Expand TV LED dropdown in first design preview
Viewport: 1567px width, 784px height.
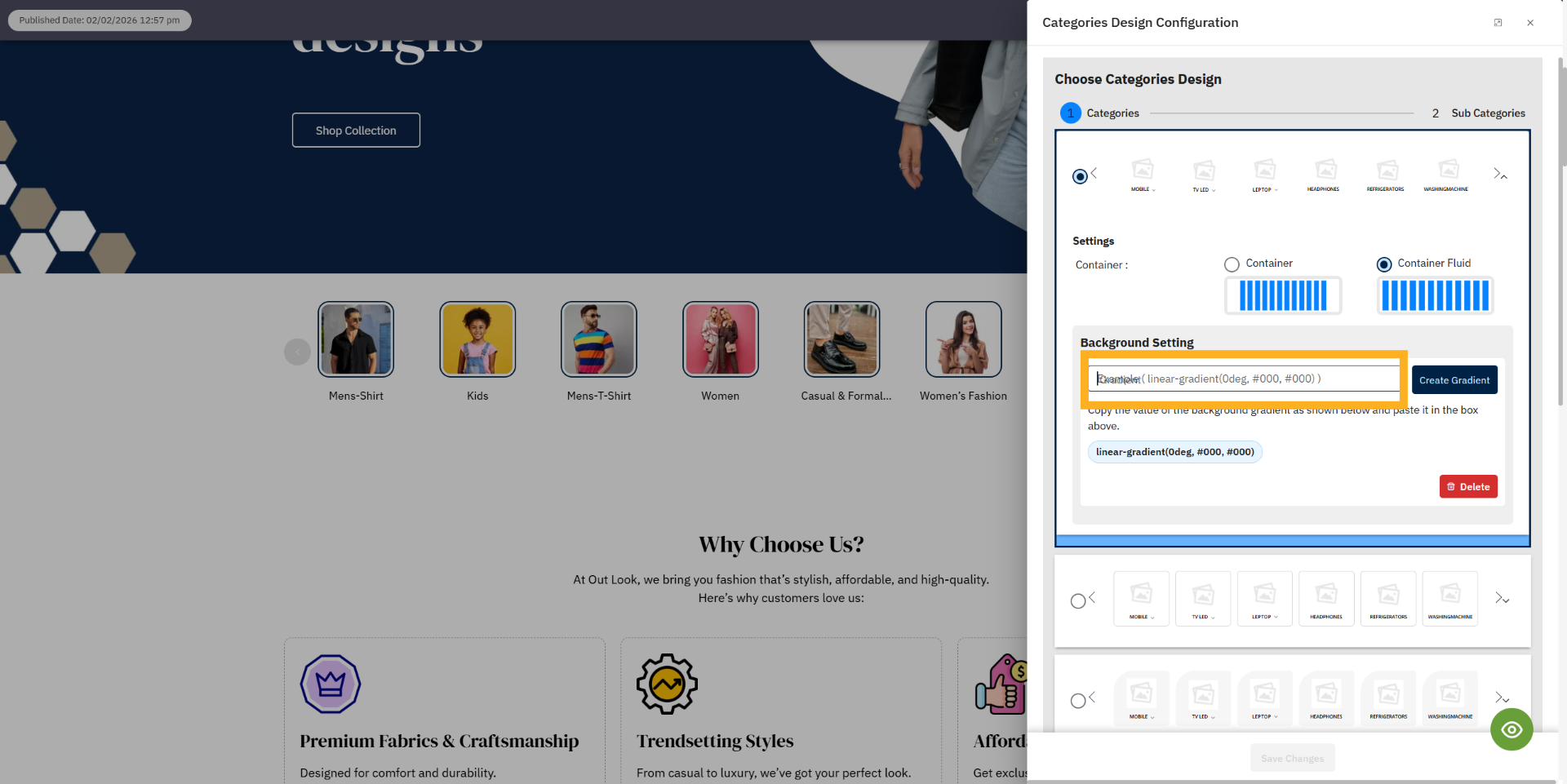(x=1214, y=190)
